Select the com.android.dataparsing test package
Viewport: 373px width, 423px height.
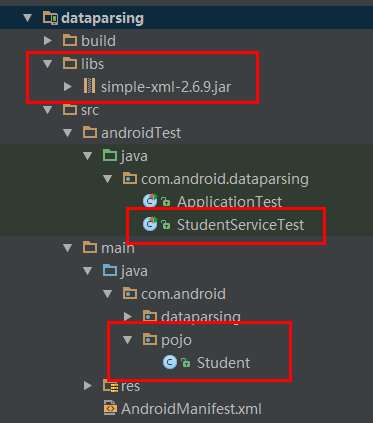[x=225, y=179]
